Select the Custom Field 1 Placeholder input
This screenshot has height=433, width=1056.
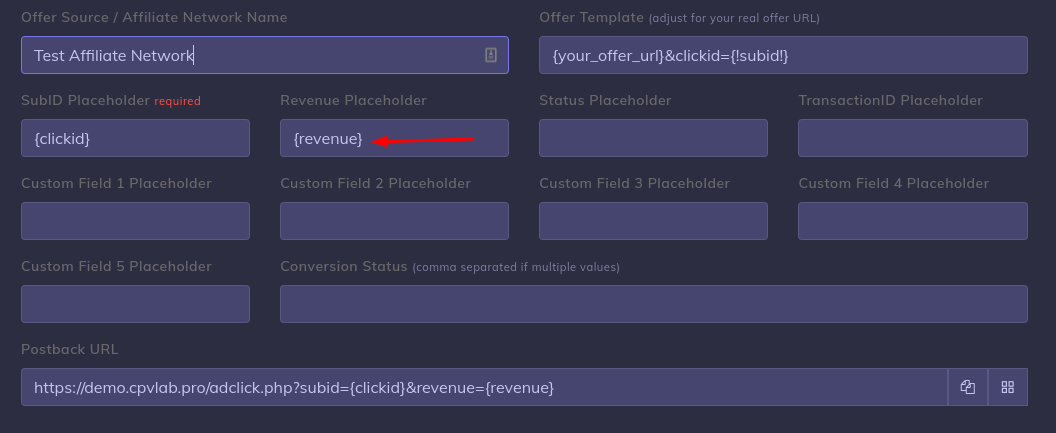click(x=135, y=221)
